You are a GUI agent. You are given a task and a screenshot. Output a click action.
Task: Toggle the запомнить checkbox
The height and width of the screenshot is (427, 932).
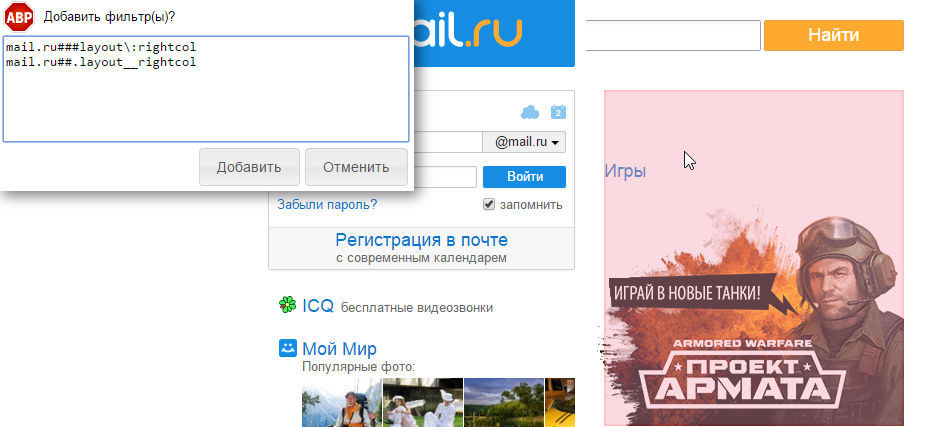(489, 205)
